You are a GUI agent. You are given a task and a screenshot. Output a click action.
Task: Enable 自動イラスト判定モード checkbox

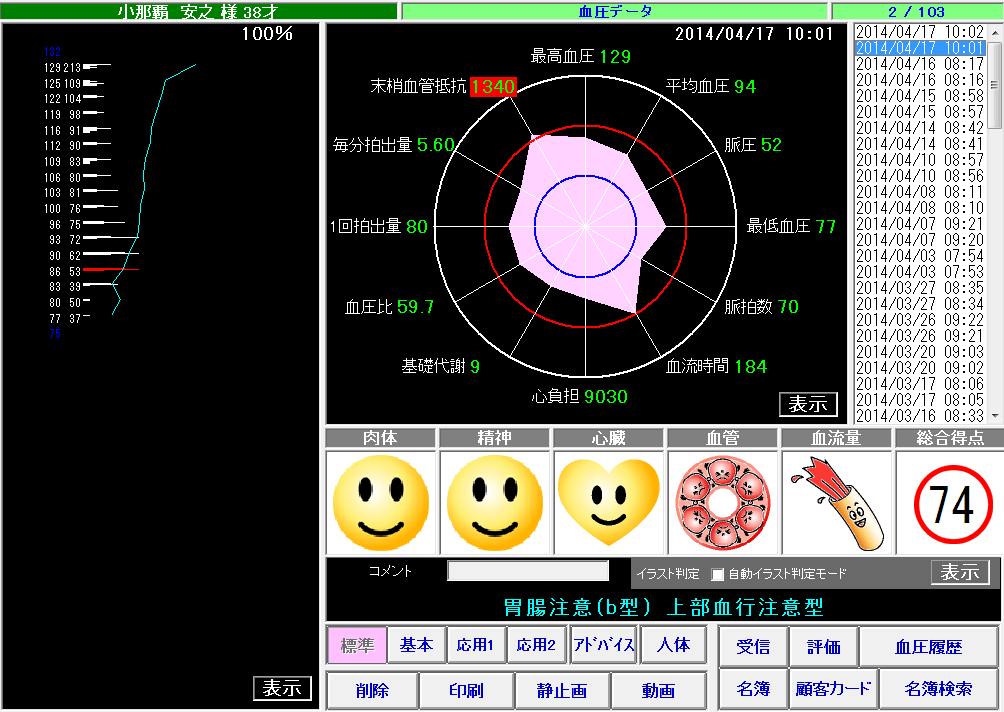coord(717,574)
